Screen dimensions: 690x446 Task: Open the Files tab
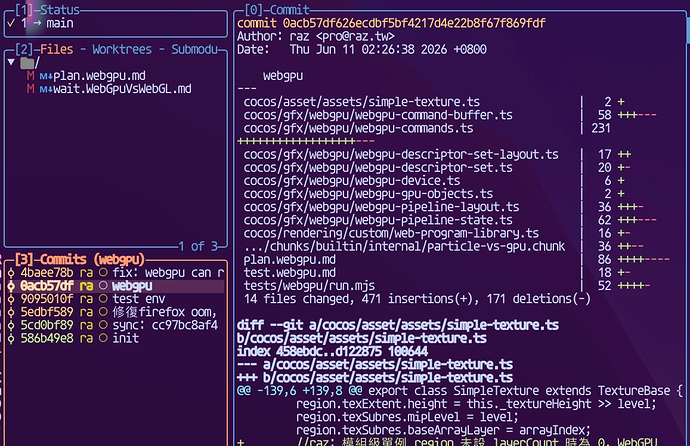point(57,49)
